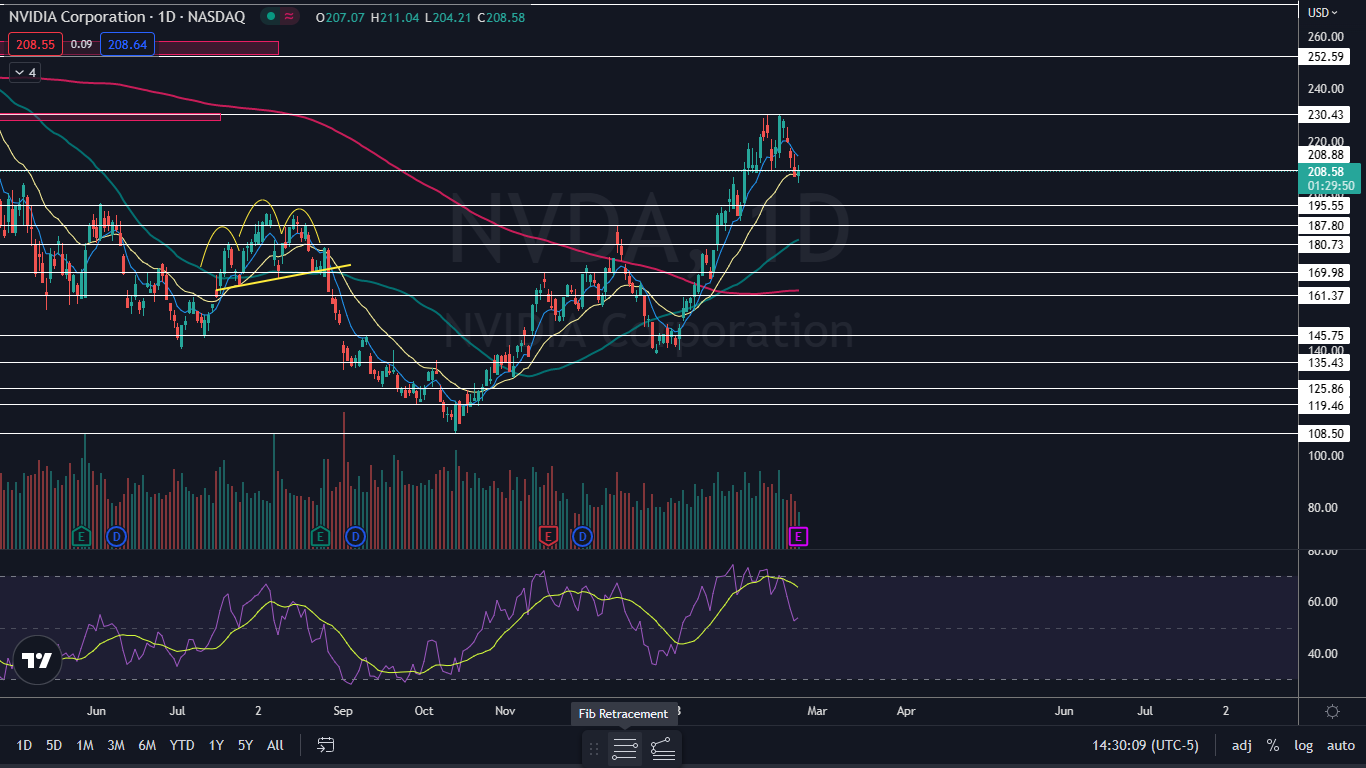Click the 187.80 price level label

tap(1326, 226)
